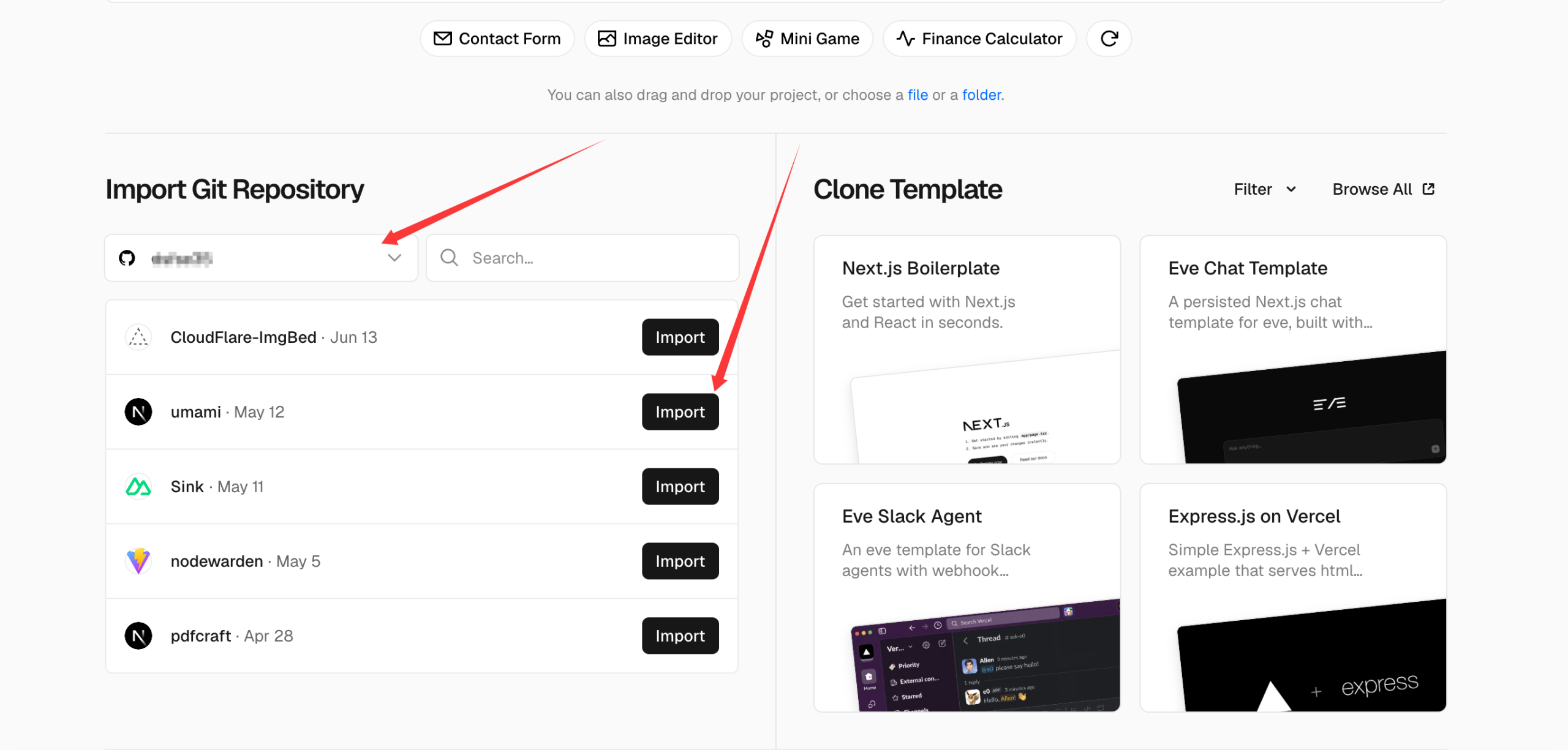Viewport: 1568px width, 750px height.
Task: Select the umami repository name
Action: click(195, 412)
